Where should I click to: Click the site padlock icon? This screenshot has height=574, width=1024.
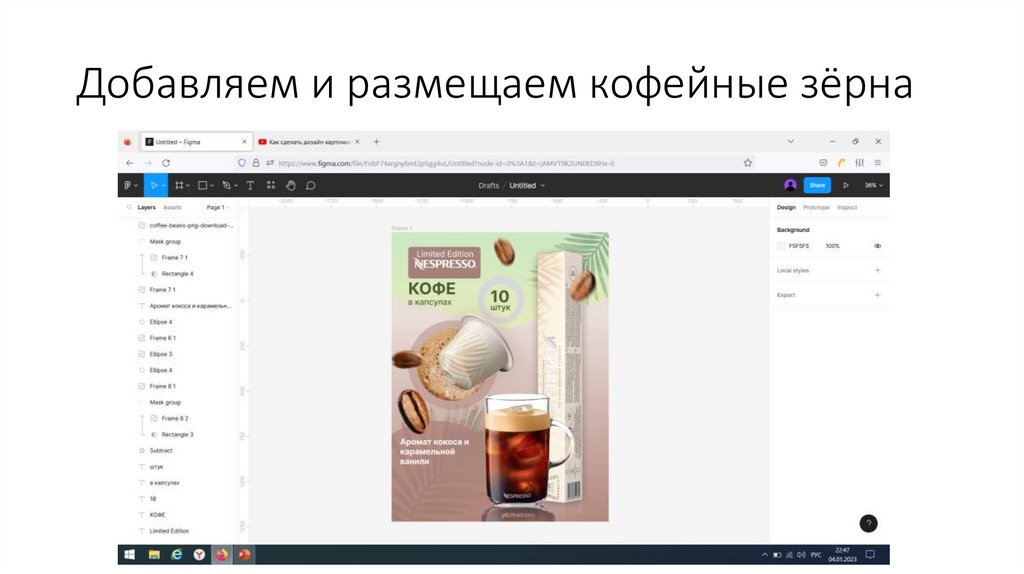tap(256, 163)
